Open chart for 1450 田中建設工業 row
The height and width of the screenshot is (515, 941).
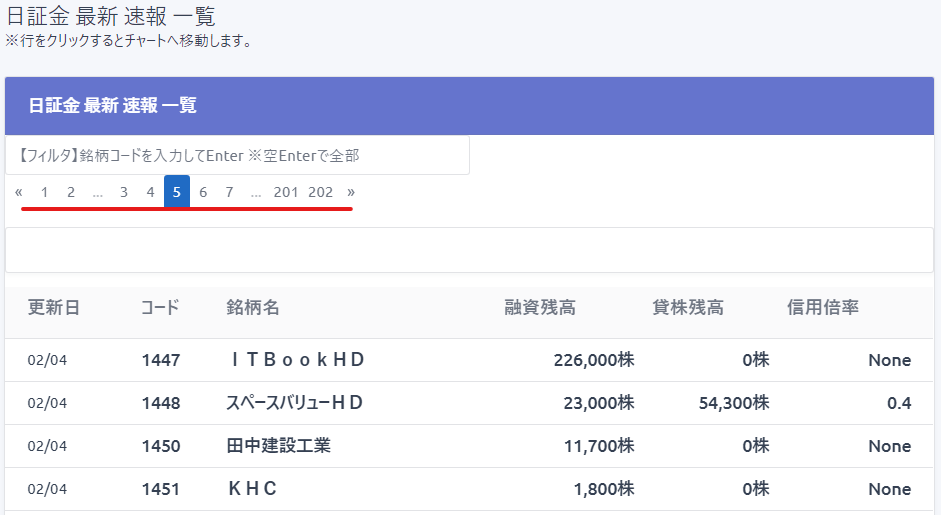278,446
